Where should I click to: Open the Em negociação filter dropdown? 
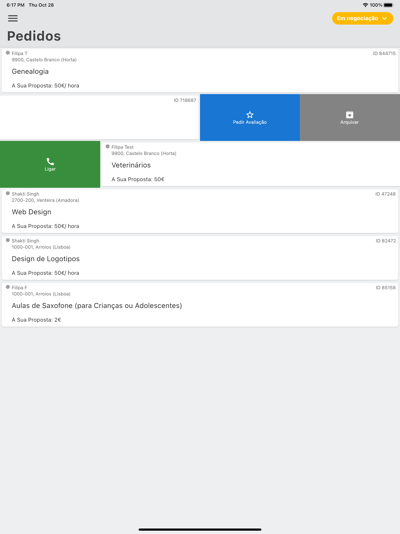(363, 18)
